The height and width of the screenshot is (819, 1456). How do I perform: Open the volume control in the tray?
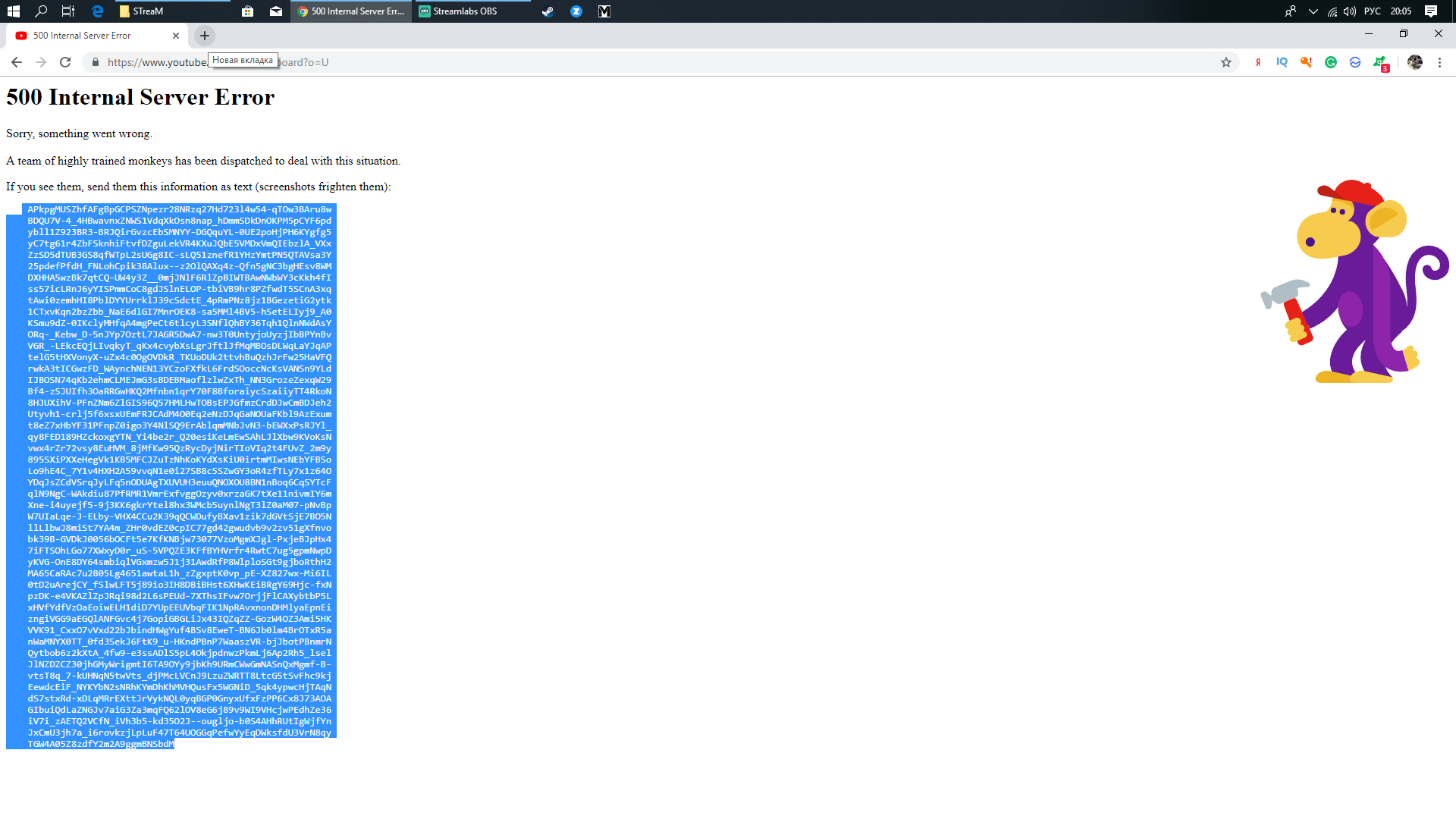pyautogui.click(x=1350, y=11)
